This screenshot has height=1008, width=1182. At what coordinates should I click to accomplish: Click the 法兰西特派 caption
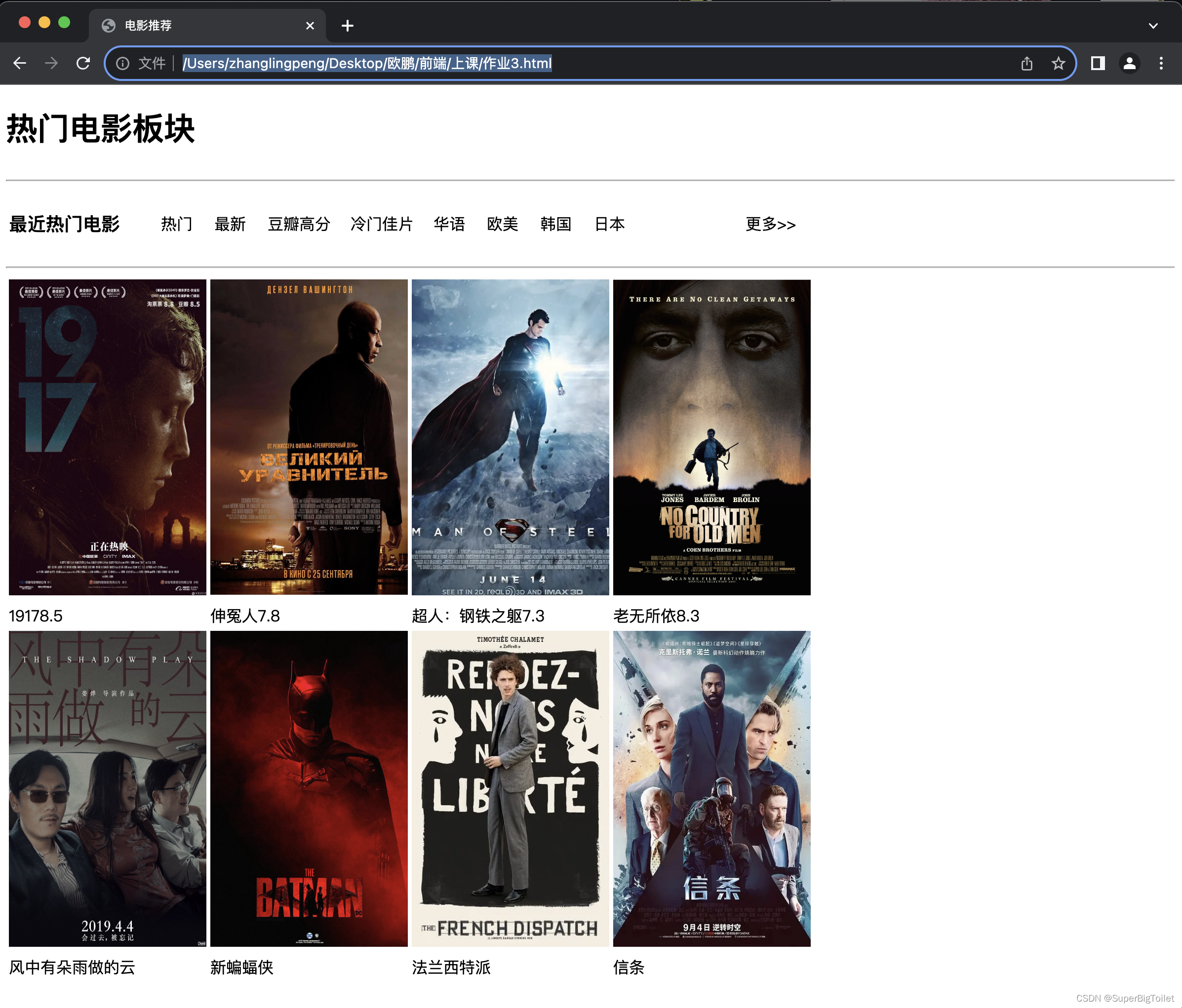pyautogui.click(x=451, y=968)
